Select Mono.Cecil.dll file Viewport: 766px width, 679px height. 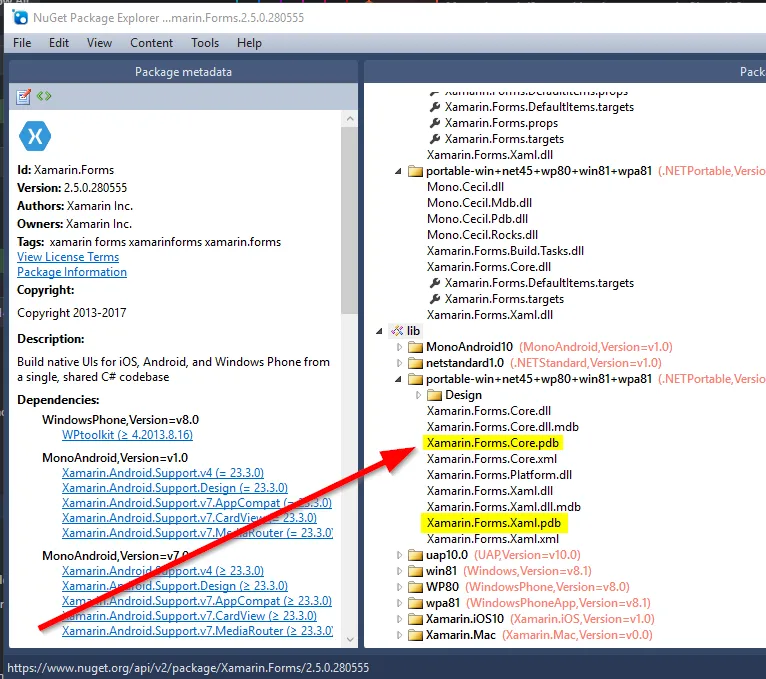(x=465, y=187)
